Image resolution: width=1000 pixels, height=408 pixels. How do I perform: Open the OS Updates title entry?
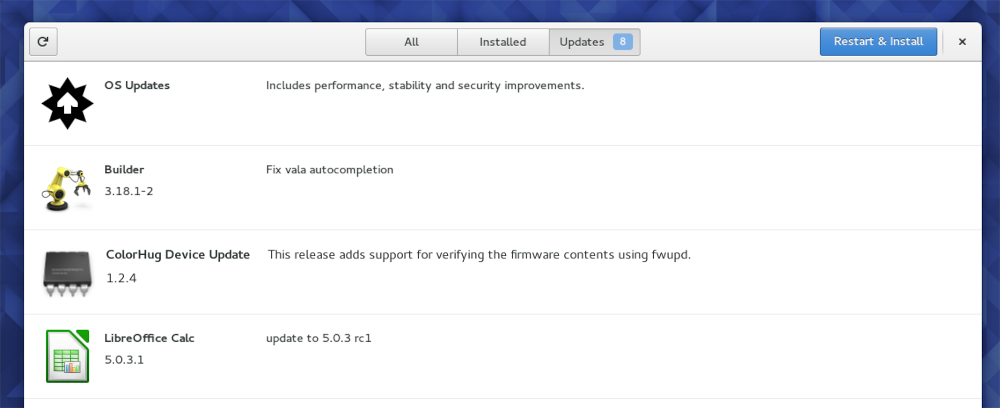[x=137, y=85]
